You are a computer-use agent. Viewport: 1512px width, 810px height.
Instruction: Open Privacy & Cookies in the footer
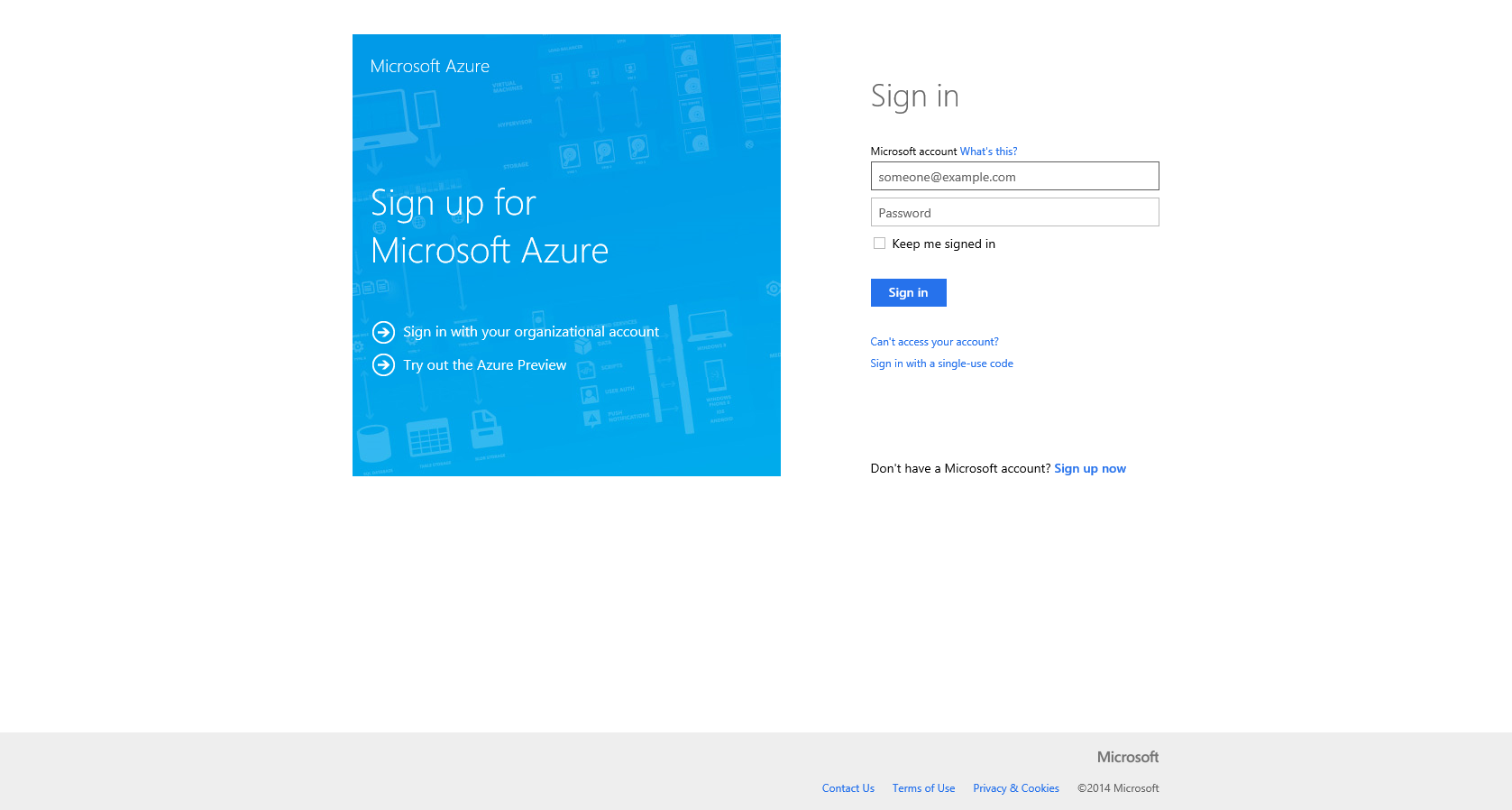(x=1016, y=788)
